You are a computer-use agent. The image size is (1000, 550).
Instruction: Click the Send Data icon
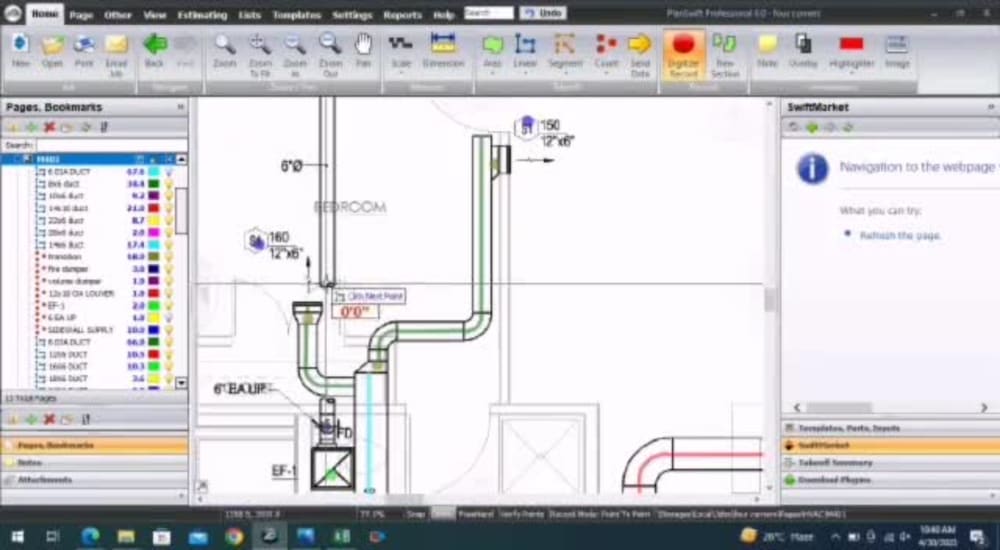639,45
